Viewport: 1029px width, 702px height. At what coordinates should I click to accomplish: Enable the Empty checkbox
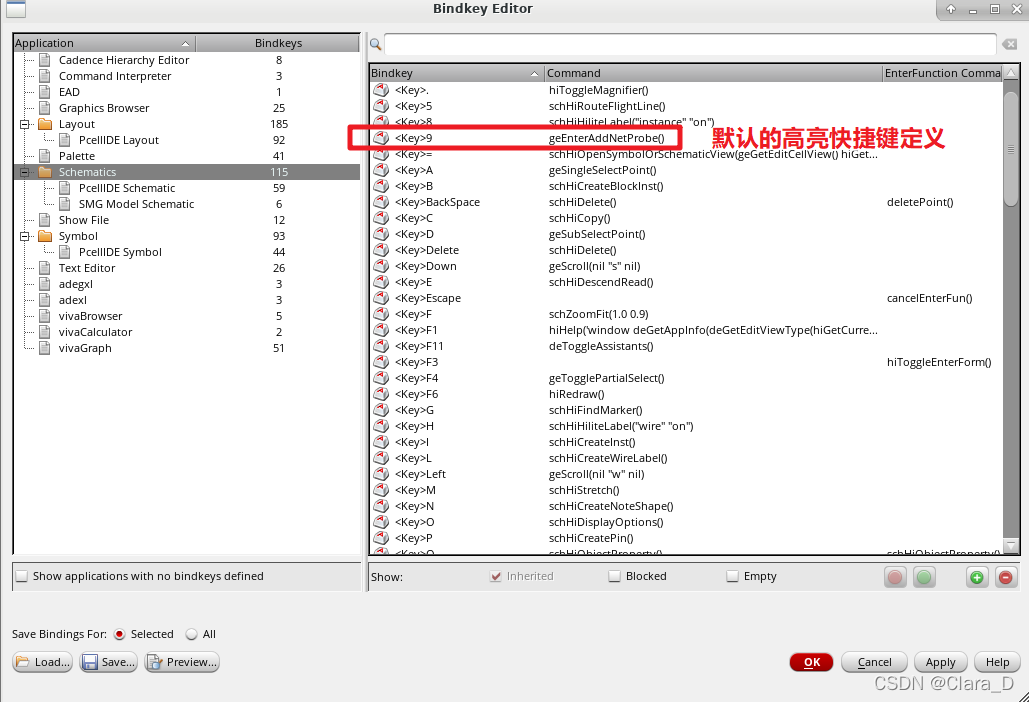tap(732, 576)
